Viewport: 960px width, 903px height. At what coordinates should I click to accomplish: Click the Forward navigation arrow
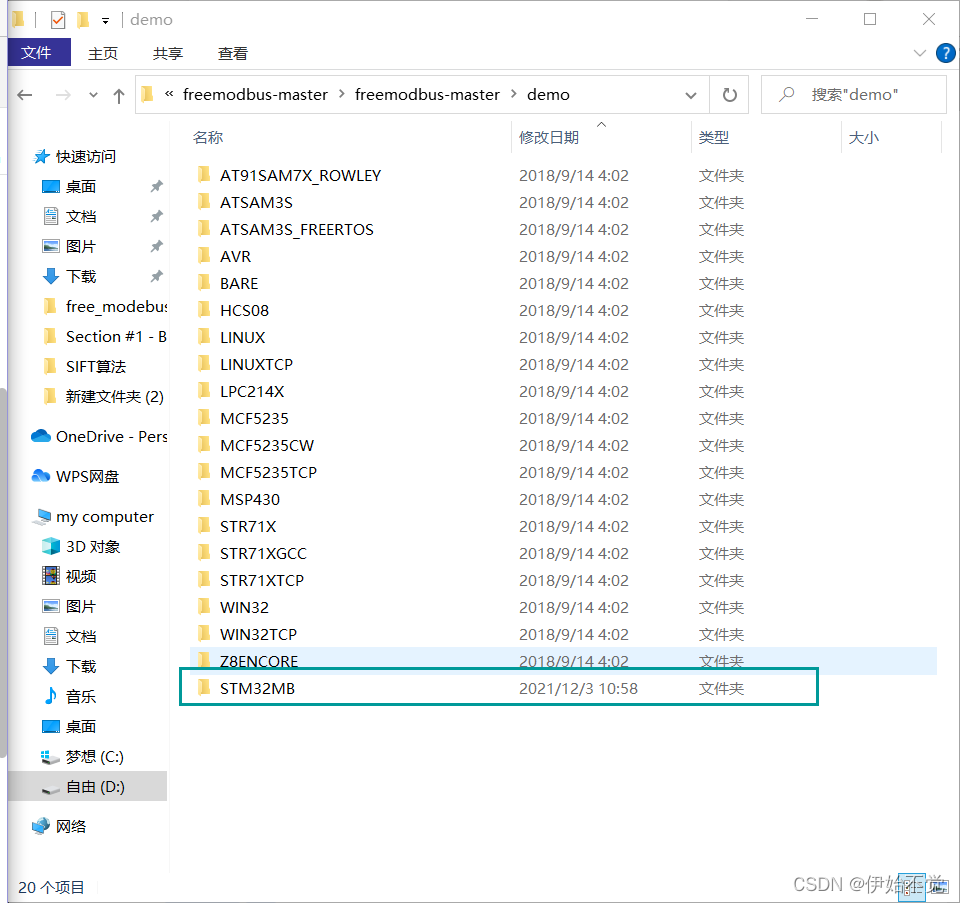[x=63, y=95]
